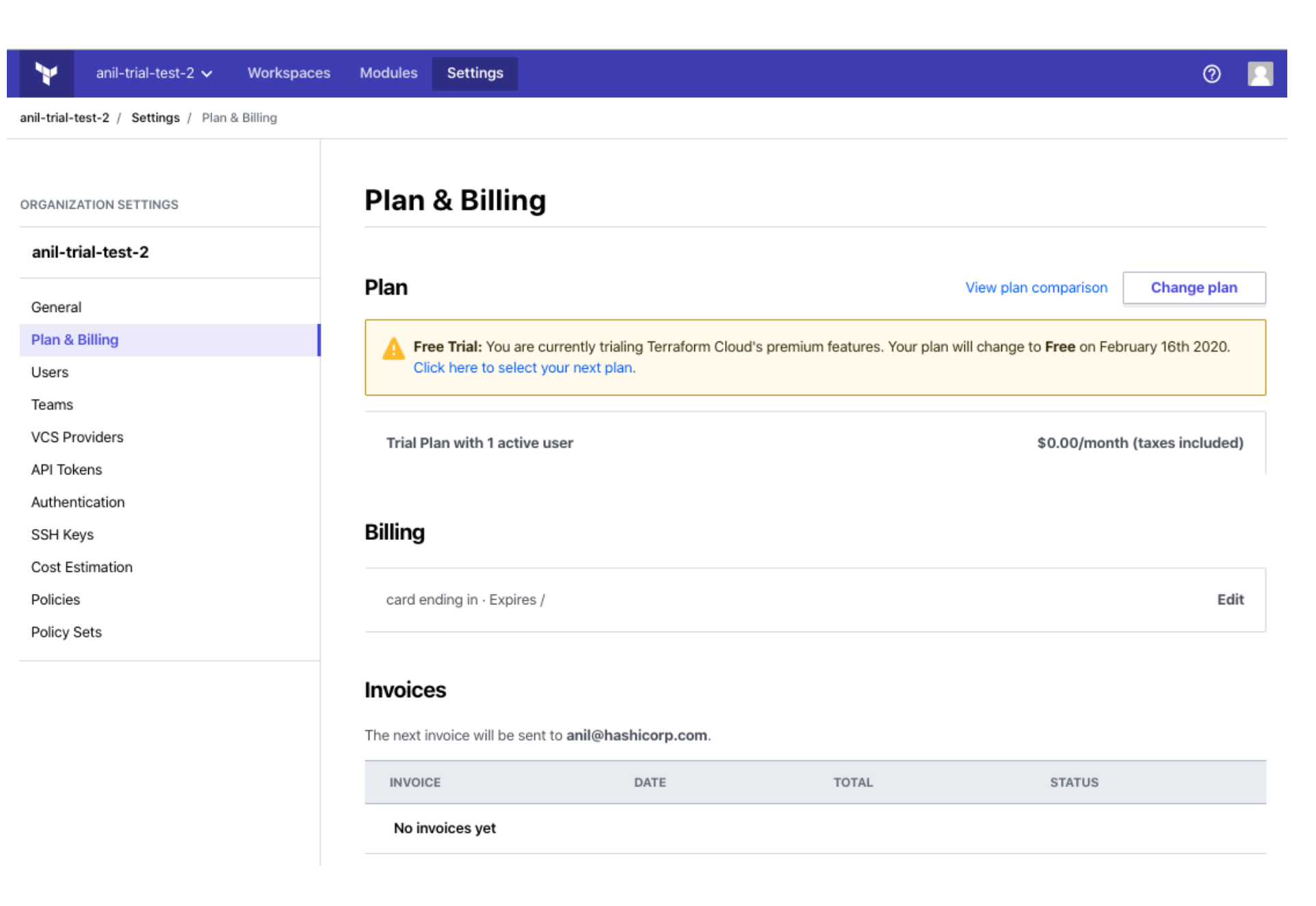Image resolution: width=1316 pixels, height=906 pixels.
Task: Click the user avatar icon
Action: (1259, 74)
